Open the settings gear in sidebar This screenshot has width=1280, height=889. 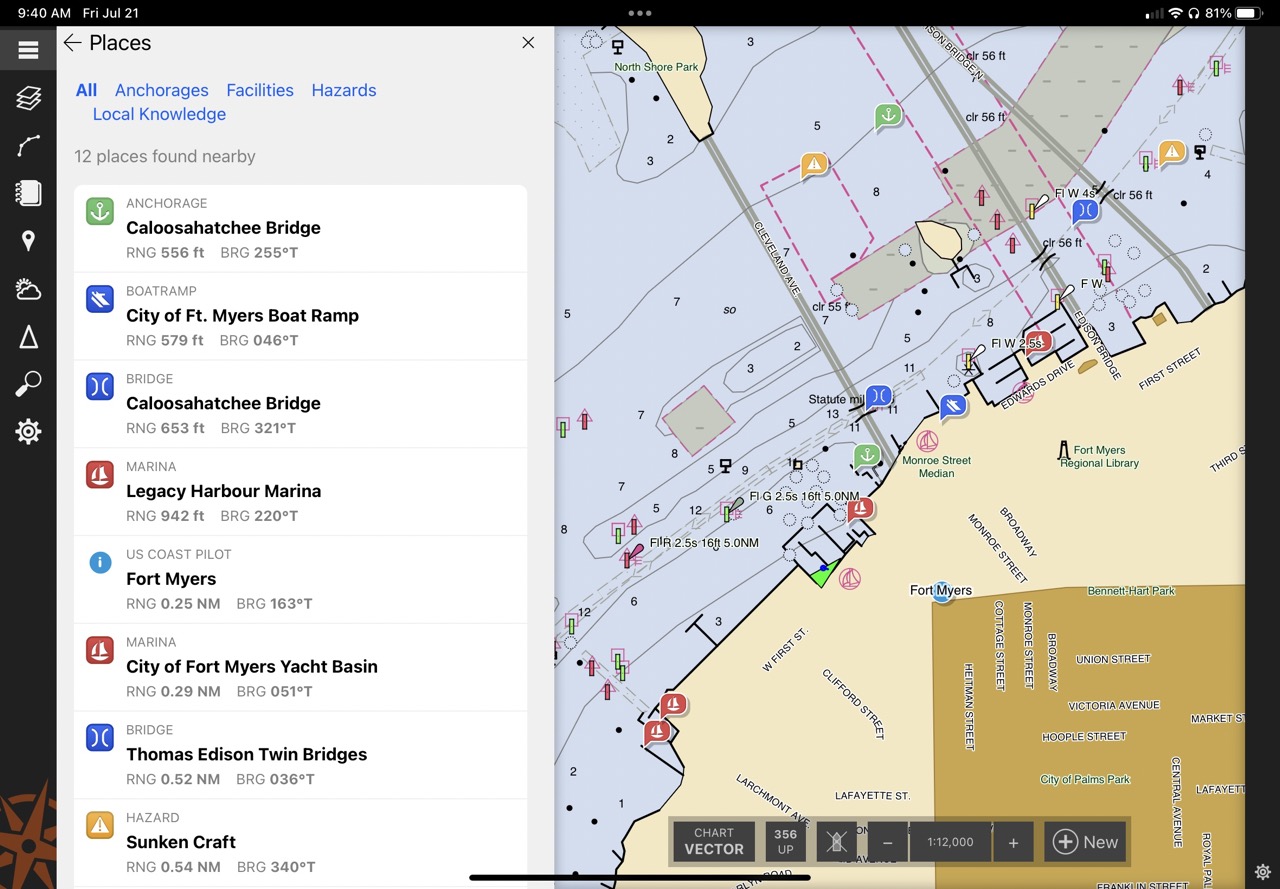click(28, 432)
